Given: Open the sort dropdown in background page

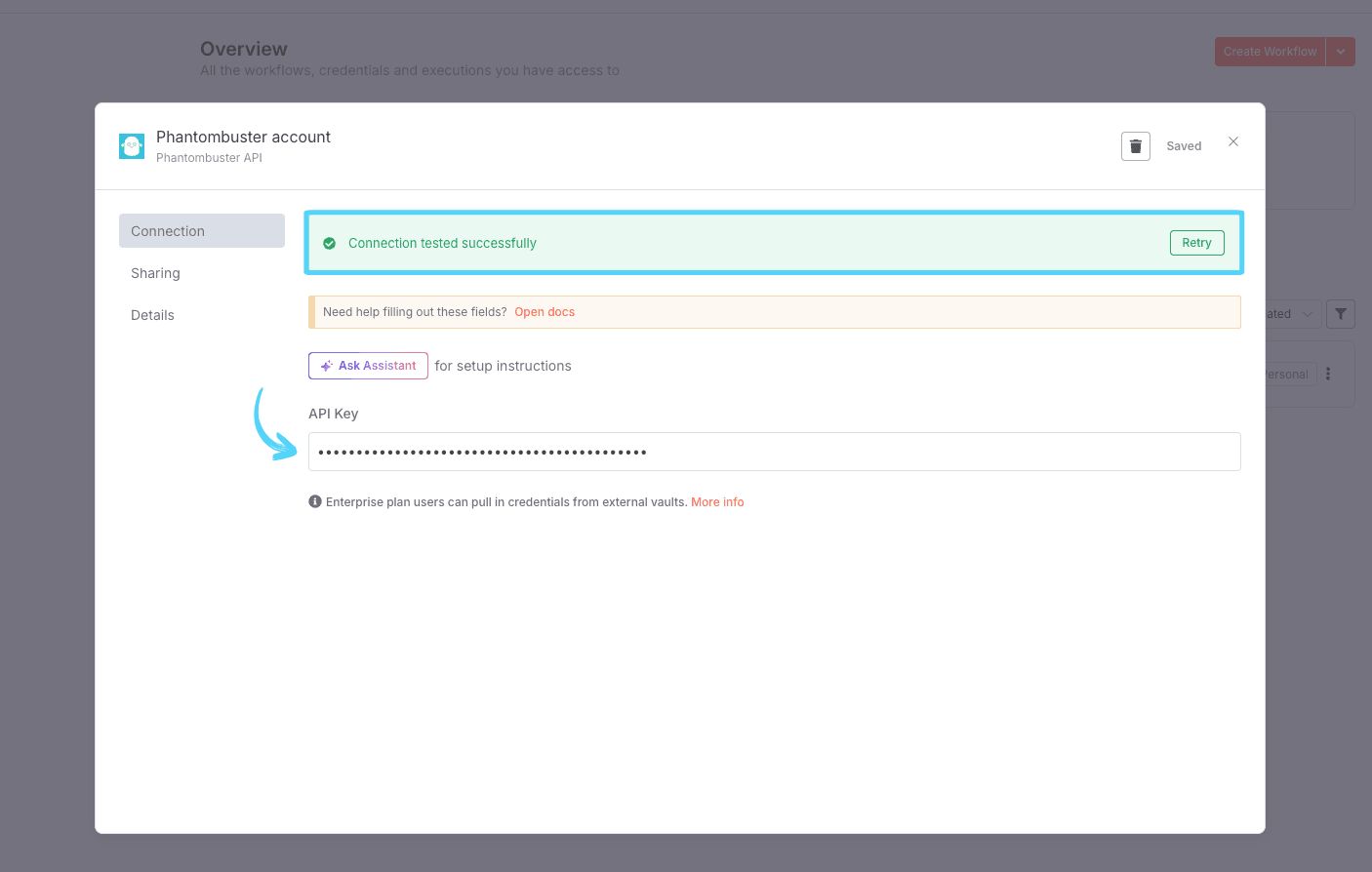Looking at the screenshot, I should [1294, 314].
